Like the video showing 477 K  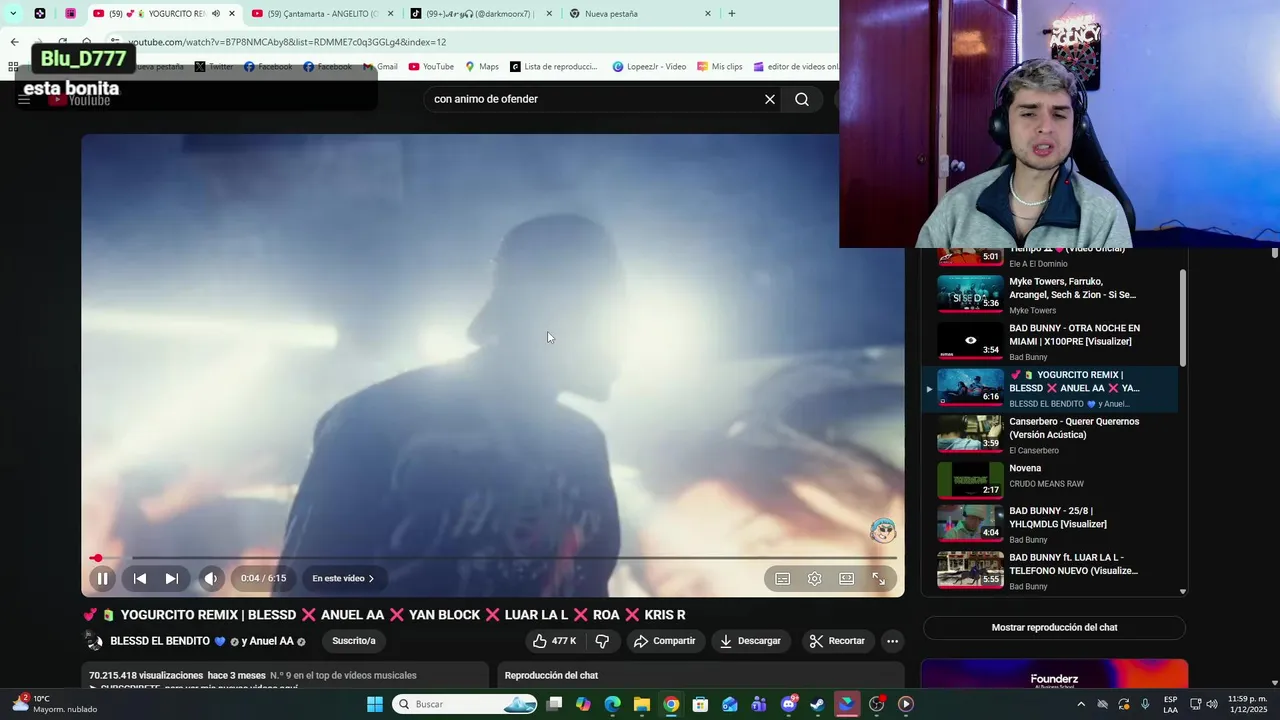[x=555, y=641]
